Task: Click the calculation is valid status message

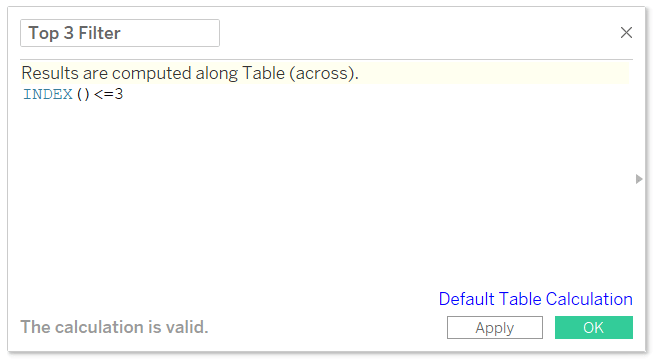Action: click(x=114, y=327)
